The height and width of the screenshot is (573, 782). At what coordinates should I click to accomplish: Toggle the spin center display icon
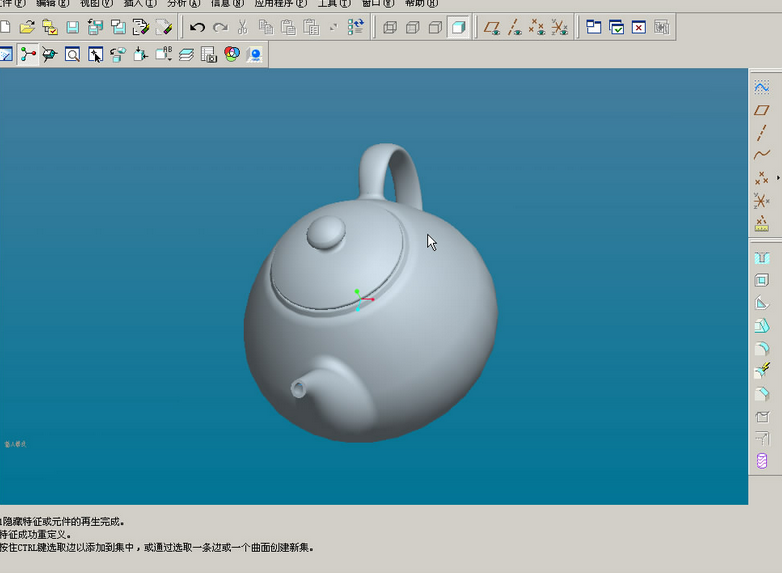27,55
